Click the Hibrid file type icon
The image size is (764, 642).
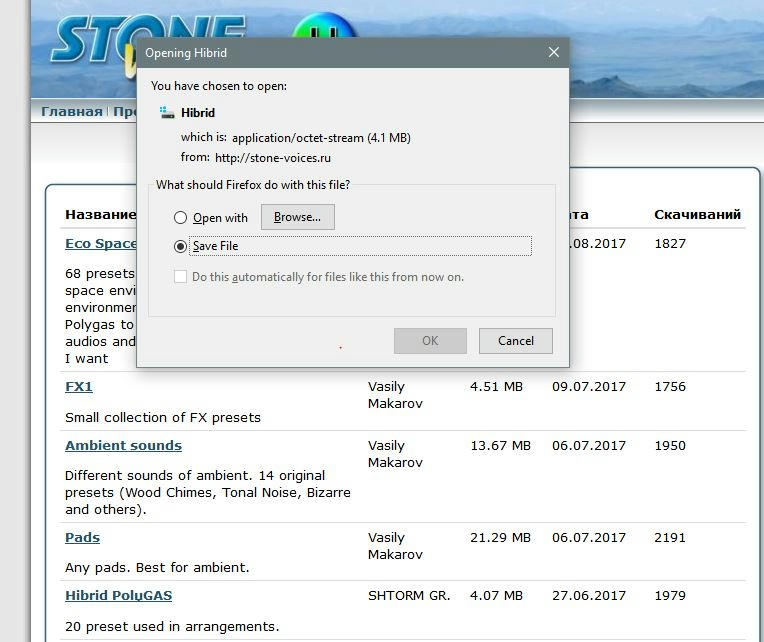click(167, 113)
